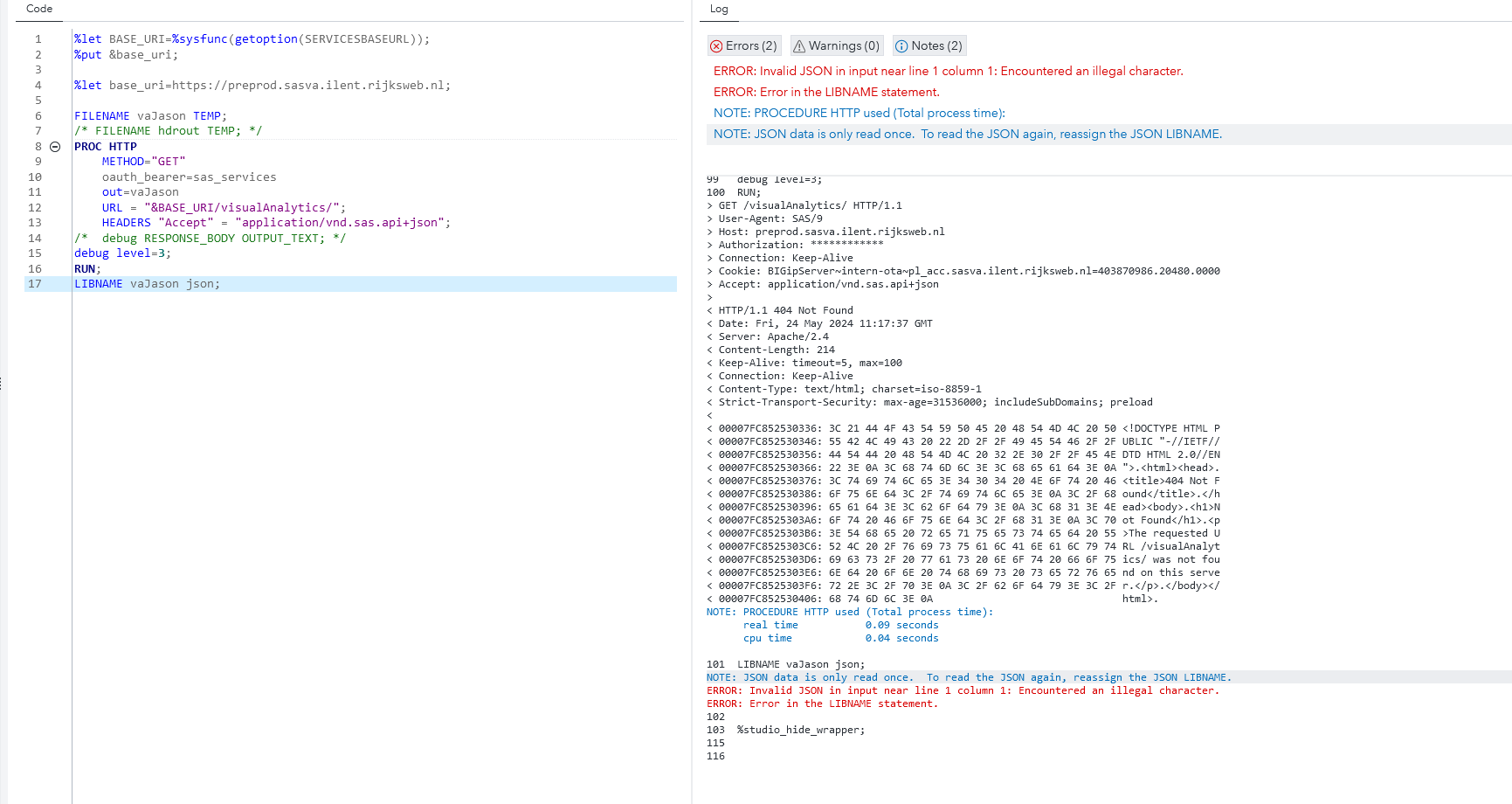Click the collapse minus icon at line 8
The image size is (1512, 804).
click(55, 146)
